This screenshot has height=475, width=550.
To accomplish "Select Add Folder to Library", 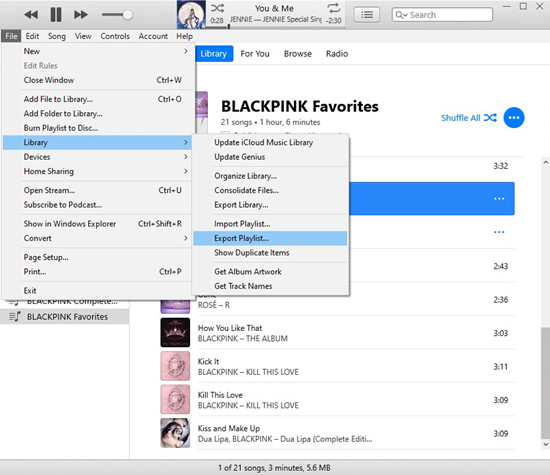I will 97,114.
